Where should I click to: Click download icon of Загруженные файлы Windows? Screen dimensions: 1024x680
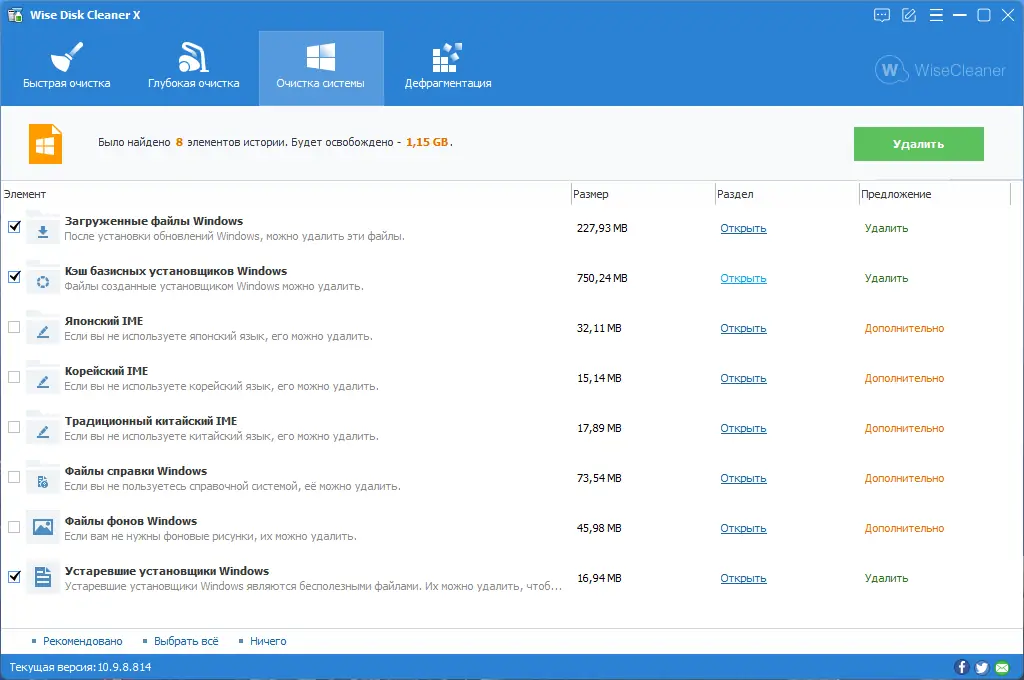(x=43, y=228)
